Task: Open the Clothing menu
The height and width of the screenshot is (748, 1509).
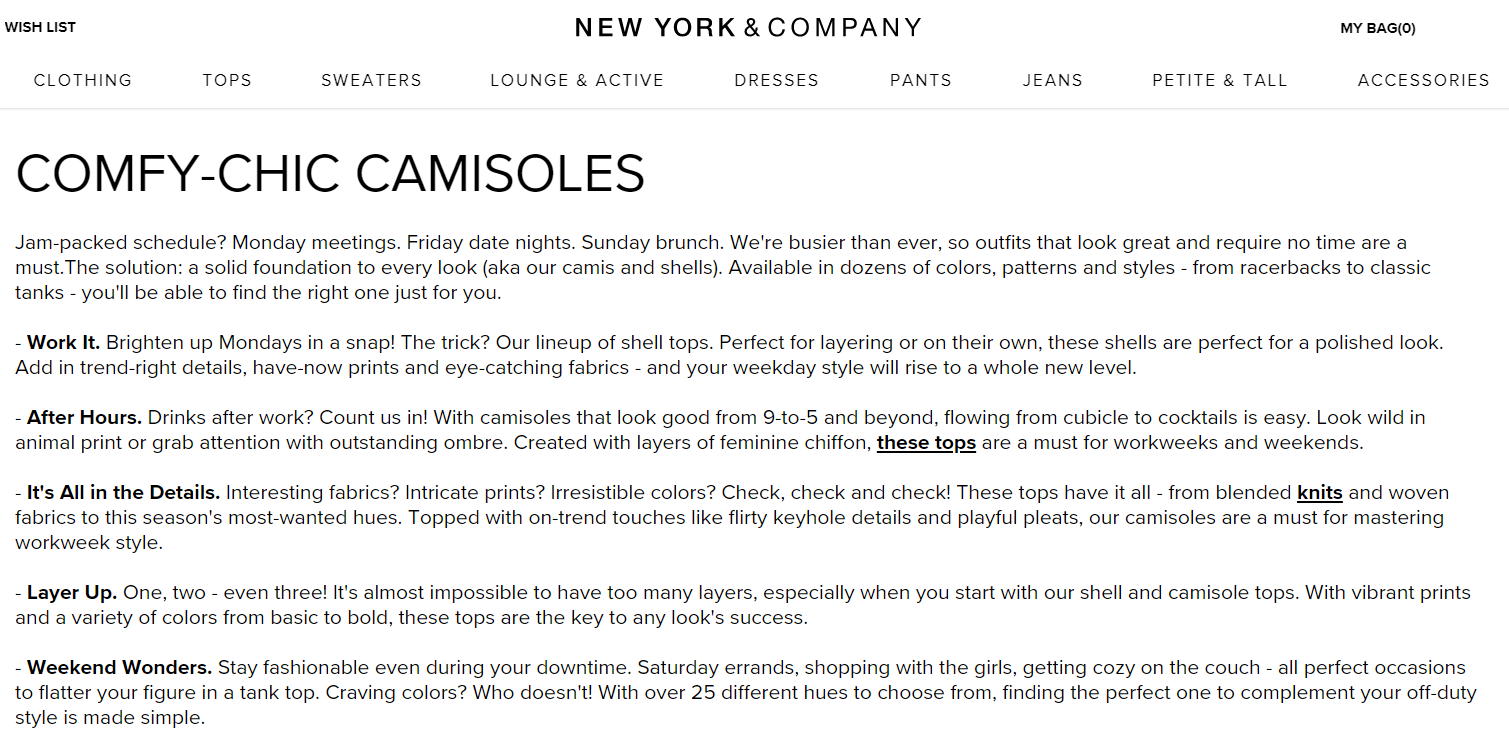Action: pyautogui.click(x=83, y=81)
